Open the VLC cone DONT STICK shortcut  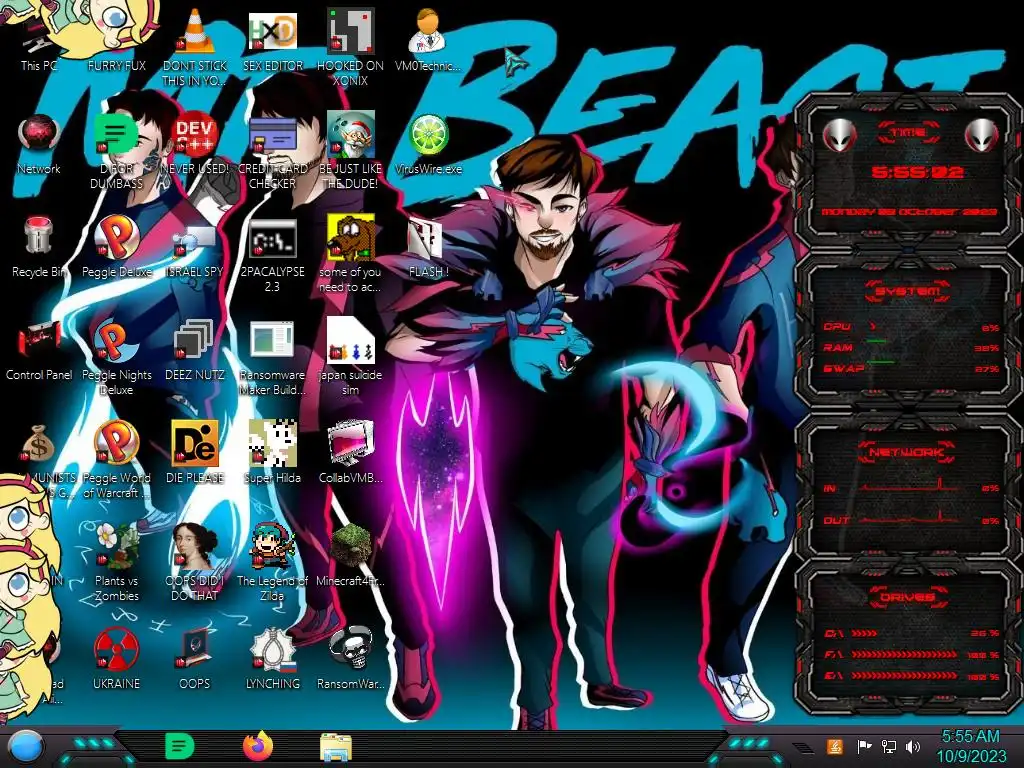(195, 47)
